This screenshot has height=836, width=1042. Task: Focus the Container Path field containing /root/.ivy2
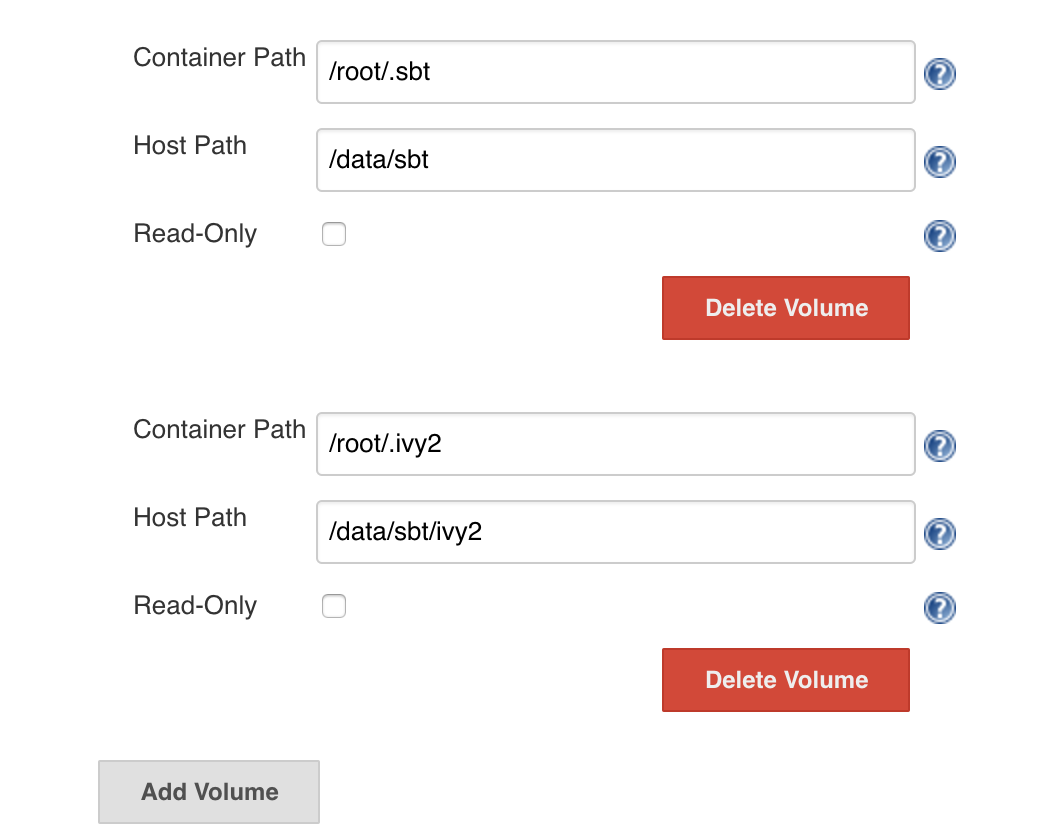coord(615,444)
